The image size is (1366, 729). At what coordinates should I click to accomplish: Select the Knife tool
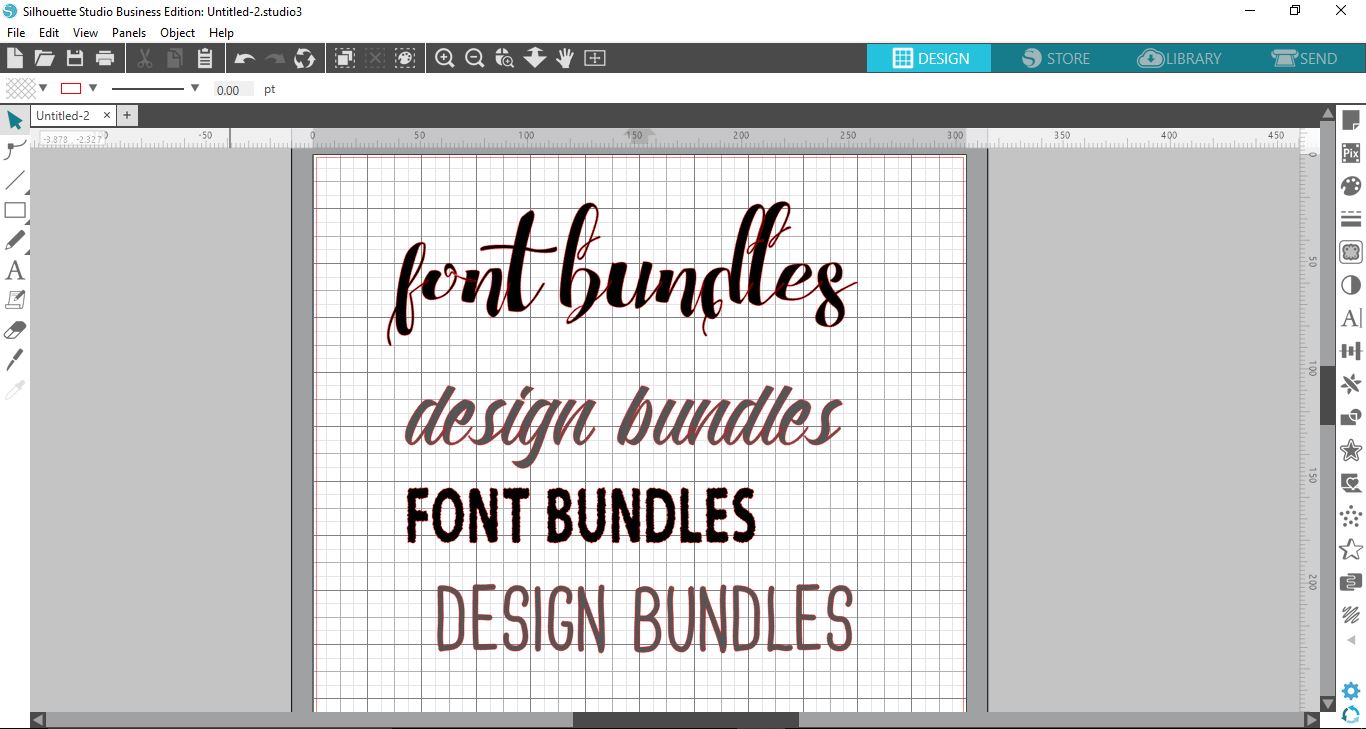coord(15,360)
